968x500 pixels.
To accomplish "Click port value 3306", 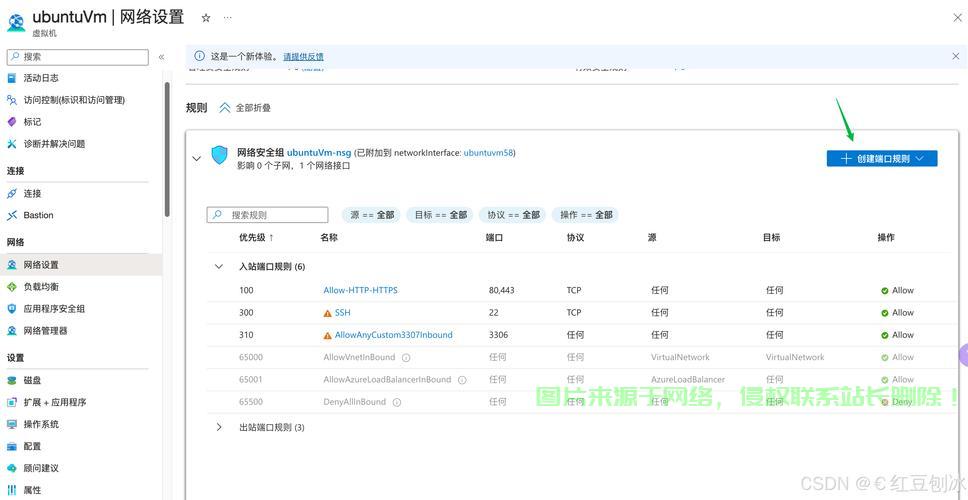I will click(498, 335).
